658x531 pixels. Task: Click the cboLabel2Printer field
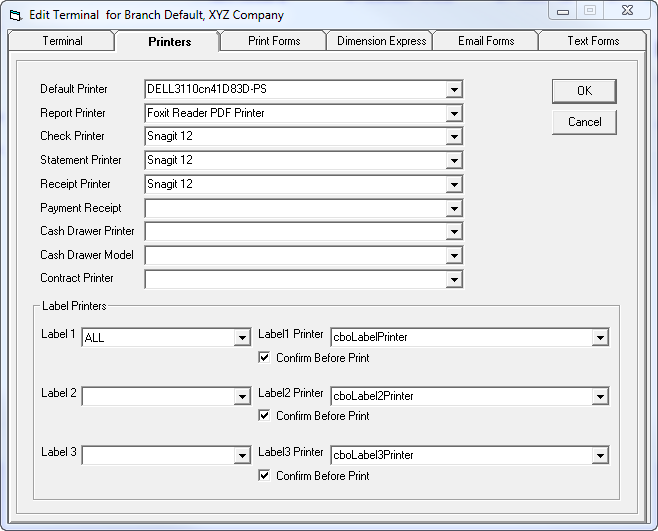470,396
